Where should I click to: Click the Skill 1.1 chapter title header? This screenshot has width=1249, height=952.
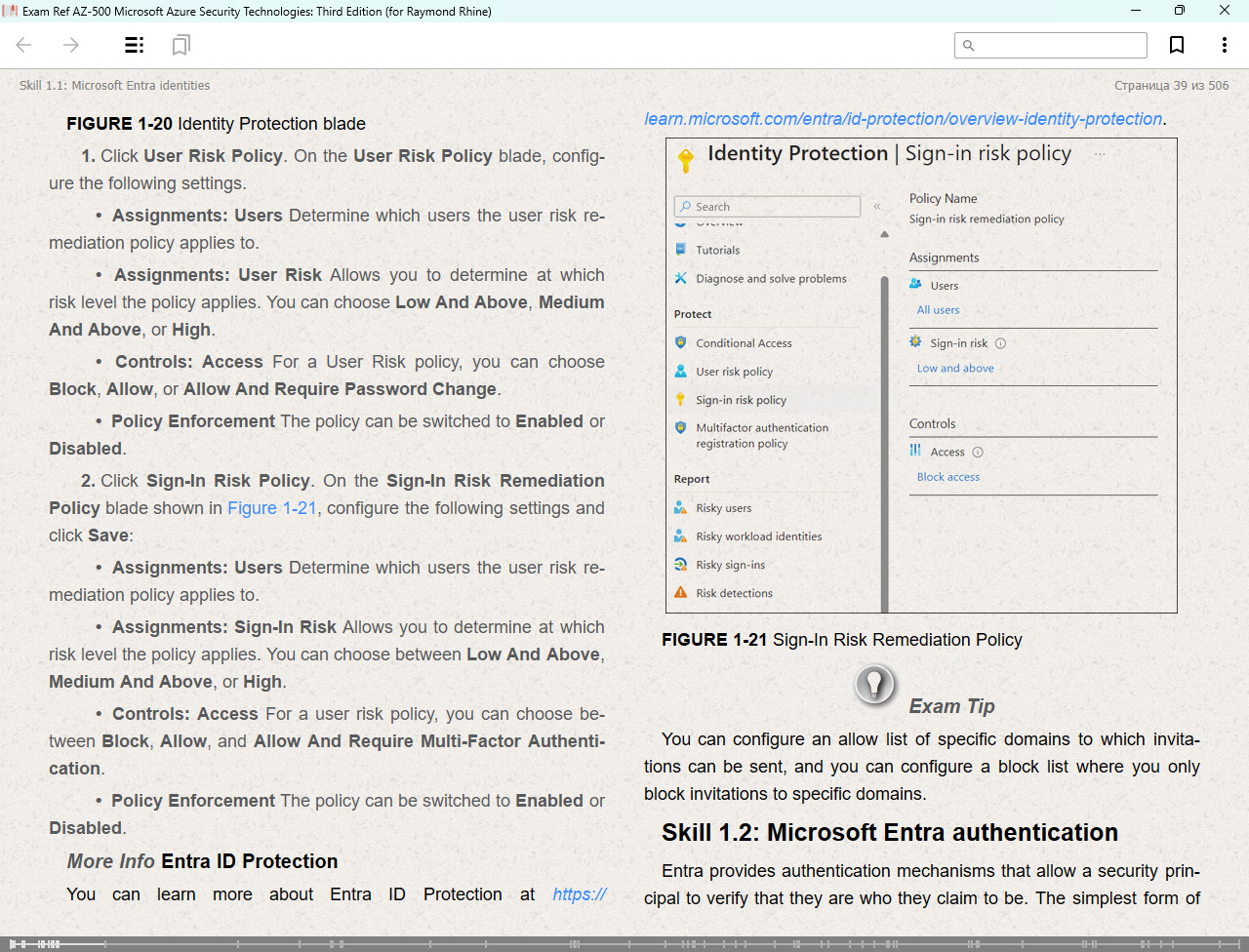point(114,86)
